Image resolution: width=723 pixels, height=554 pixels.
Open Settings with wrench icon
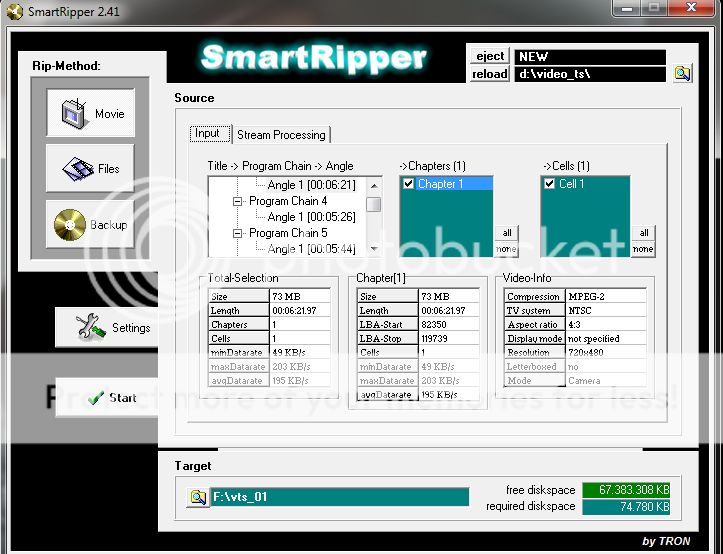pyautogui.click(x=107, y=328)
